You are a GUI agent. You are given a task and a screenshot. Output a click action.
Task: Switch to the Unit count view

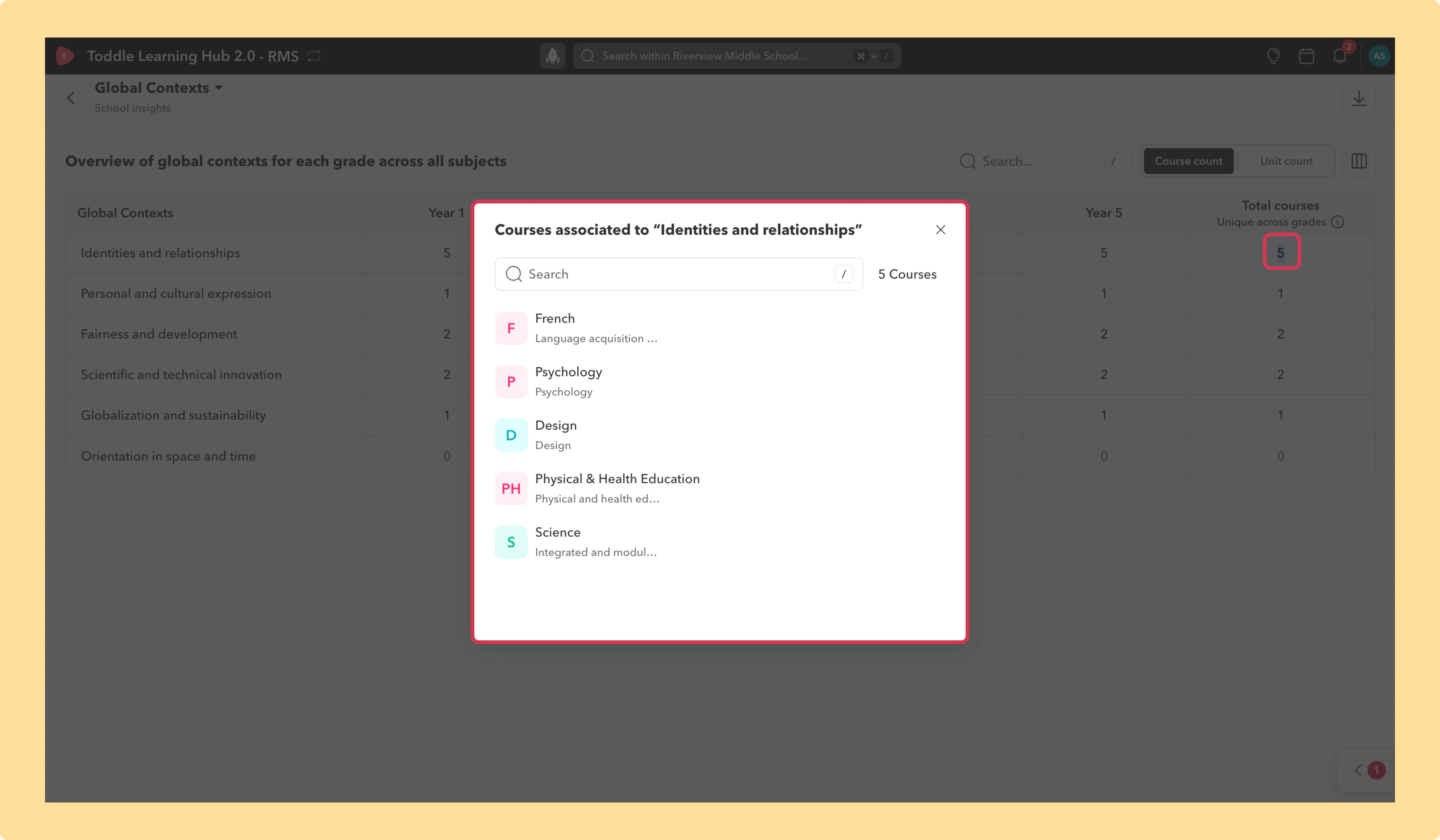tap(1286, 161)
